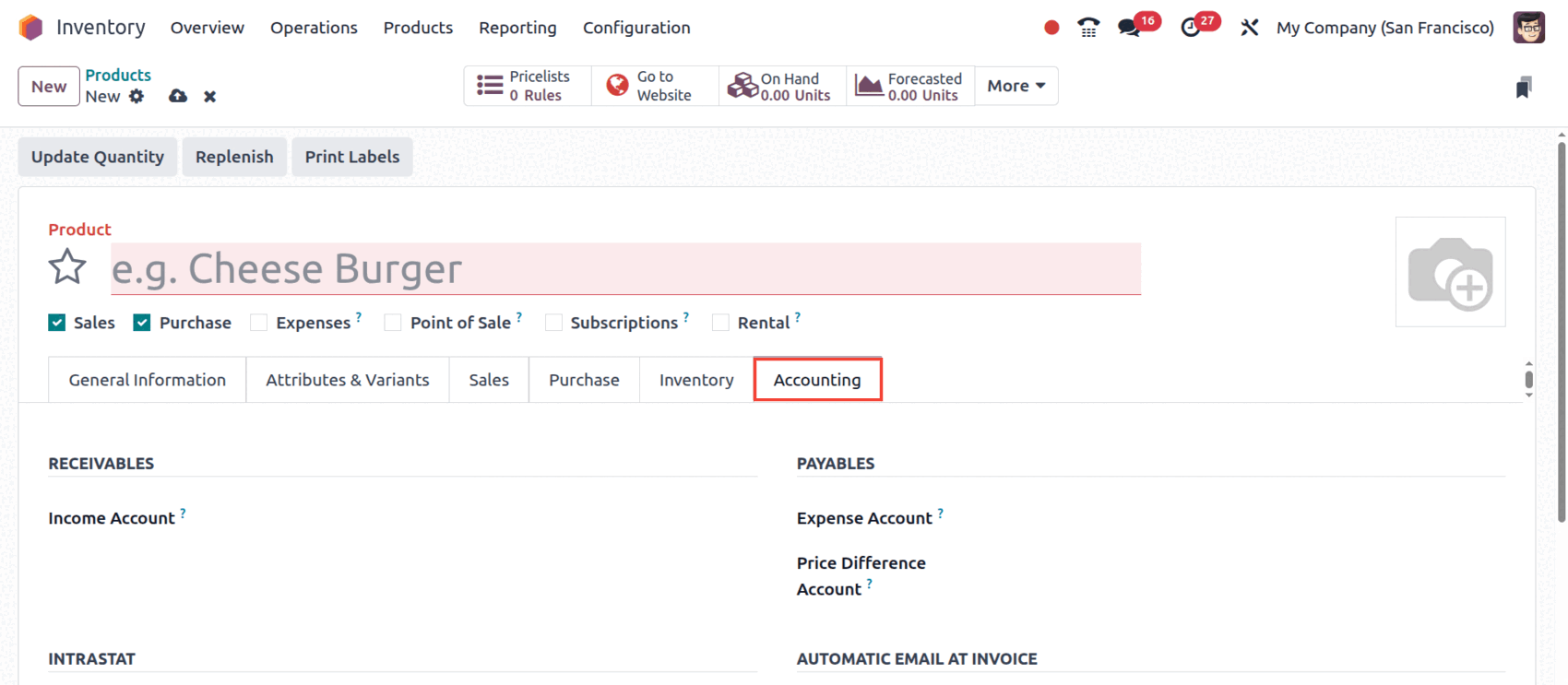Switch to the General Information tab
Viewport: 1568px width, 685px height.
click(x=147, y=380)
